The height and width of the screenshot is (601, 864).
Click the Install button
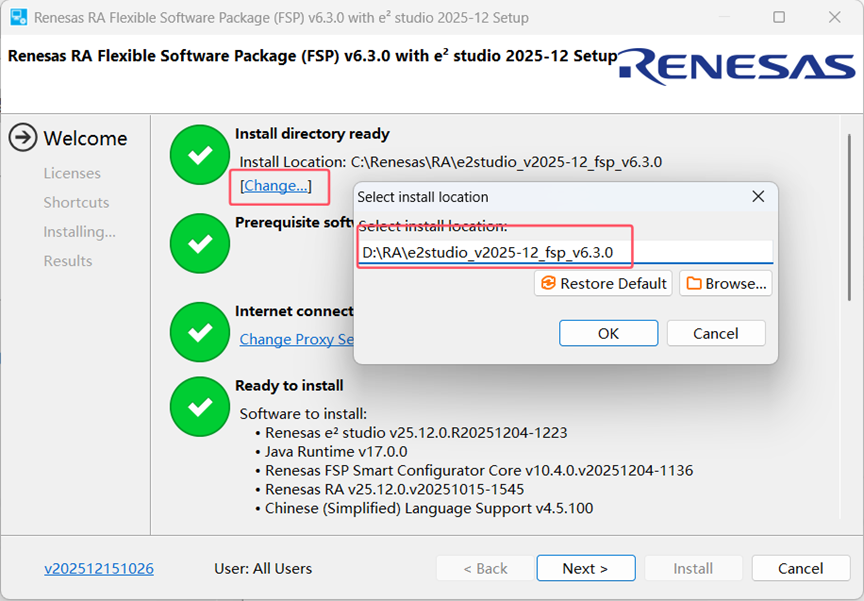coord(693,568)
